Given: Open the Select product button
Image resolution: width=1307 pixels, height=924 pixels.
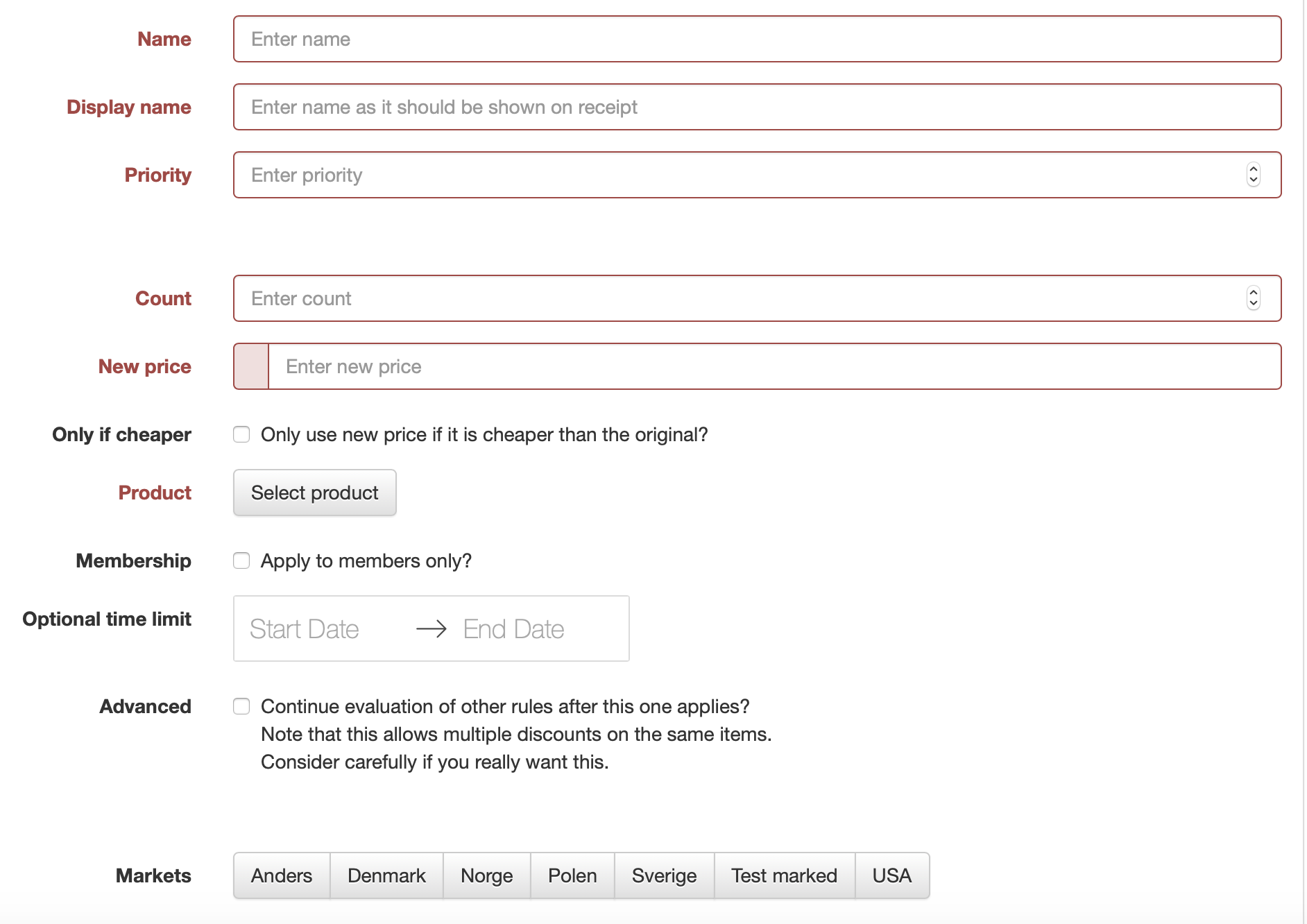Looking at the screenshot, I should [314, 493].
